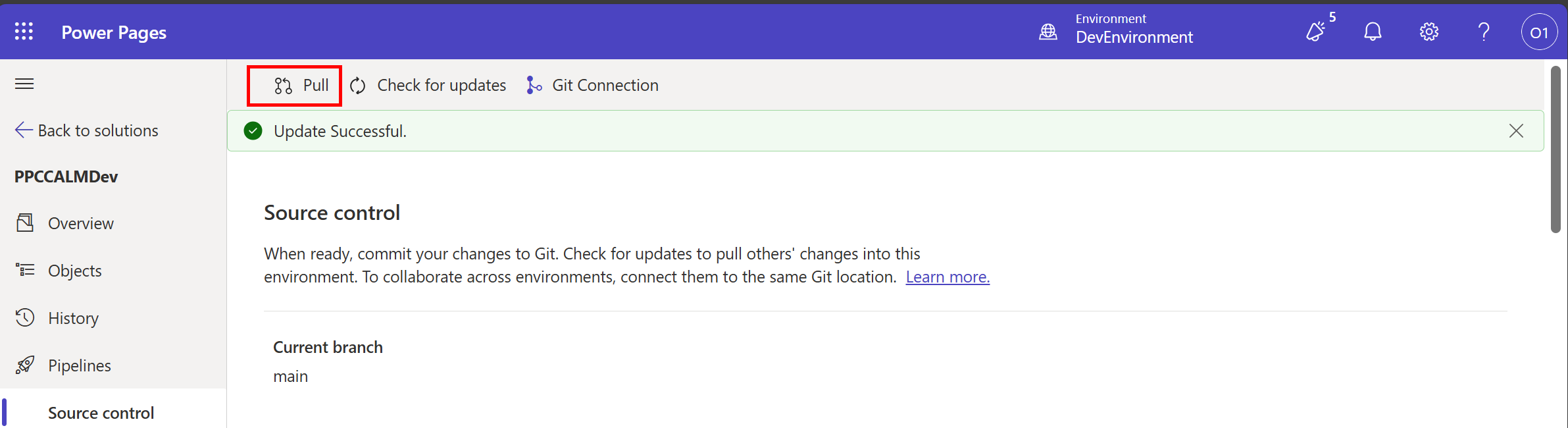Open the Pipelines page
This screenshot has height=428, width=1568.
point(79,365)
